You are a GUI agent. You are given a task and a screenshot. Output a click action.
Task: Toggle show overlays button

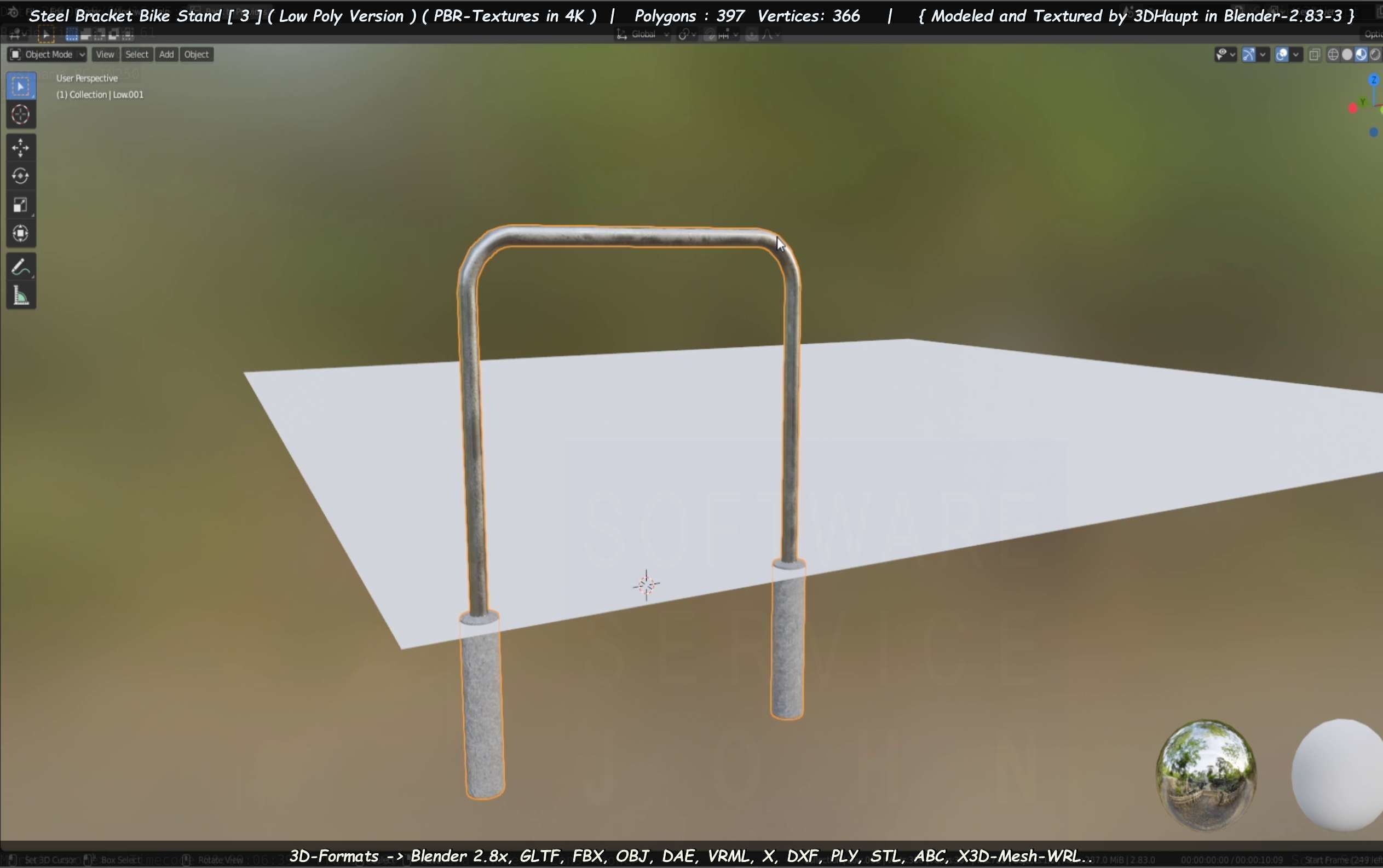pyautogui.click(x=1281, y=55)
